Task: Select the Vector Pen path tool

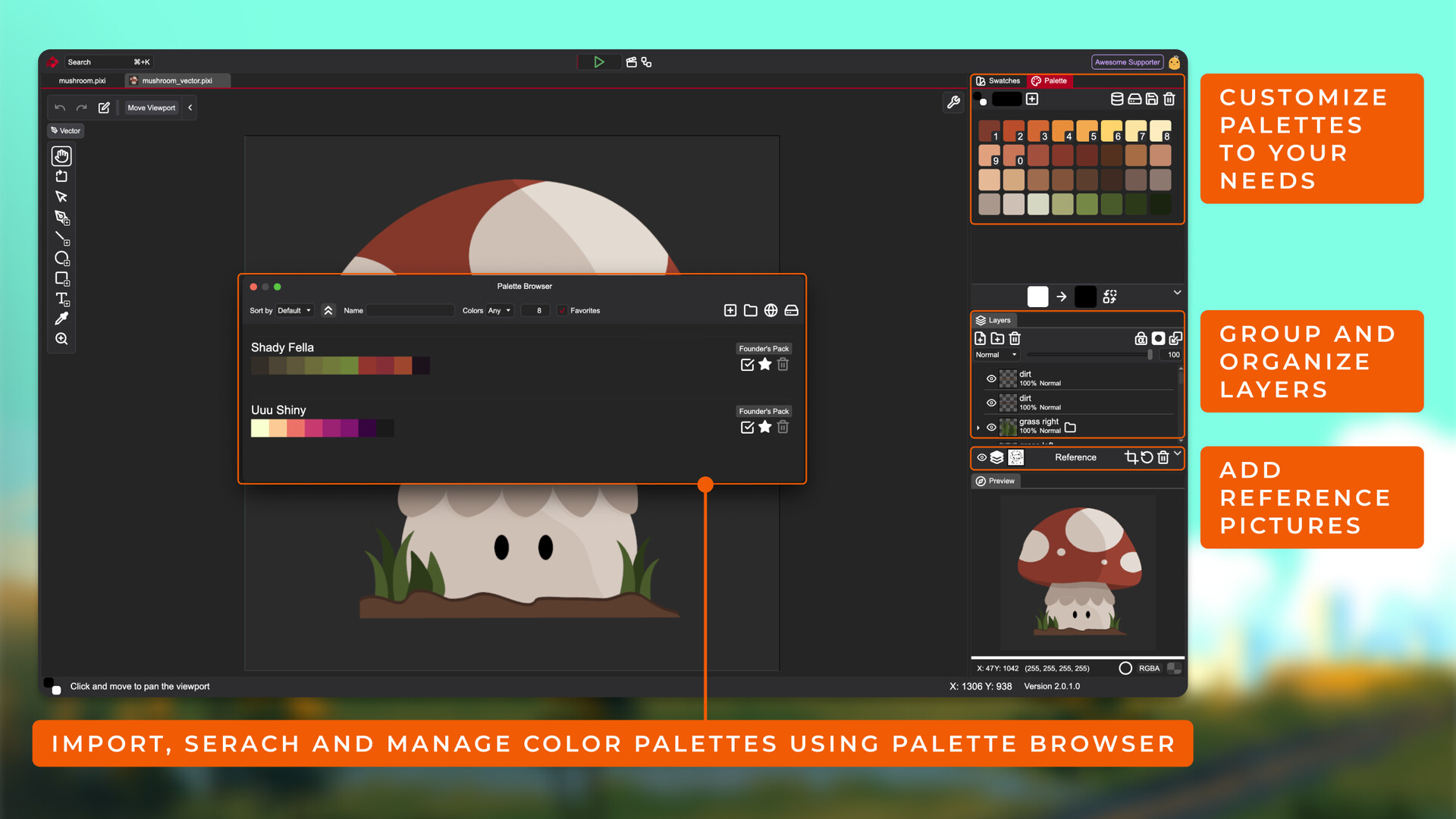Action: click(x=61, y=218)
